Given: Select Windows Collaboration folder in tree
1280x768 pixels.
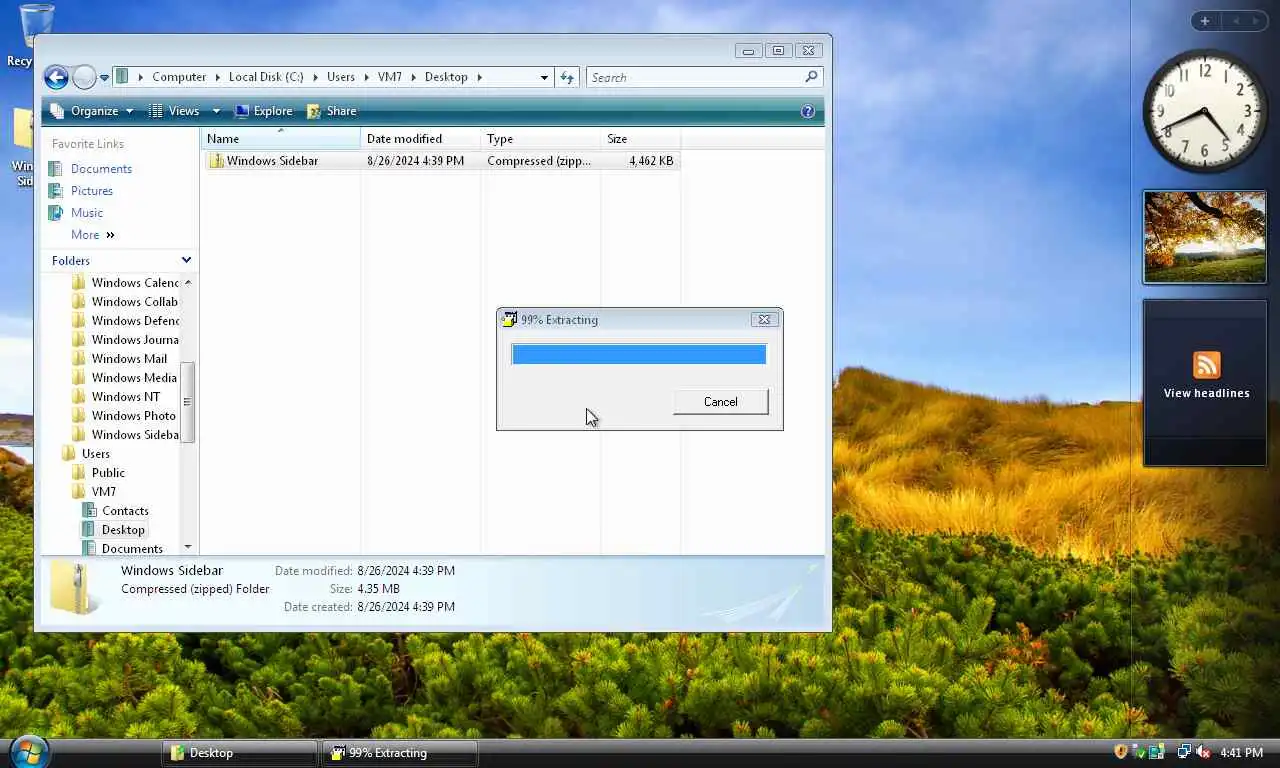Looking at the screenshot, I should point(134,302).
